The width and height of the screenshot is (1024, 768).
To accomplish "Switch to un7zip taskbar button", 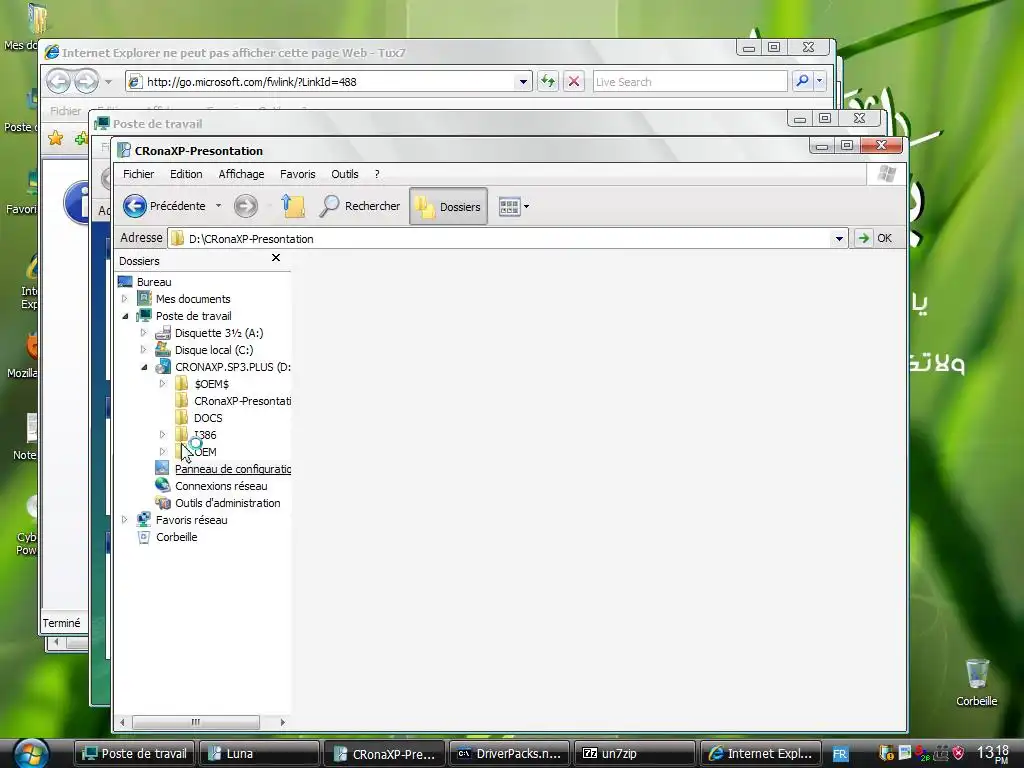I will point(635,754).
